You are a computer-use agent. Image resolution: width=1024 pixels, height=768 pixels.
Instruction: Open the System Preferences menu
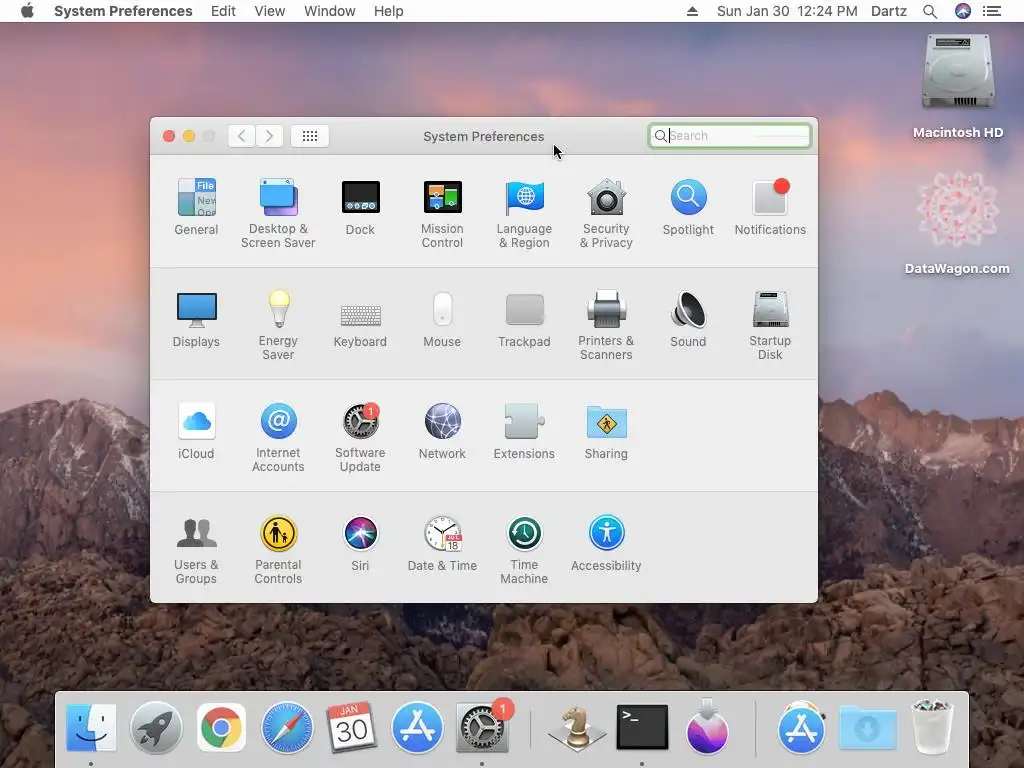coord(123,11)
